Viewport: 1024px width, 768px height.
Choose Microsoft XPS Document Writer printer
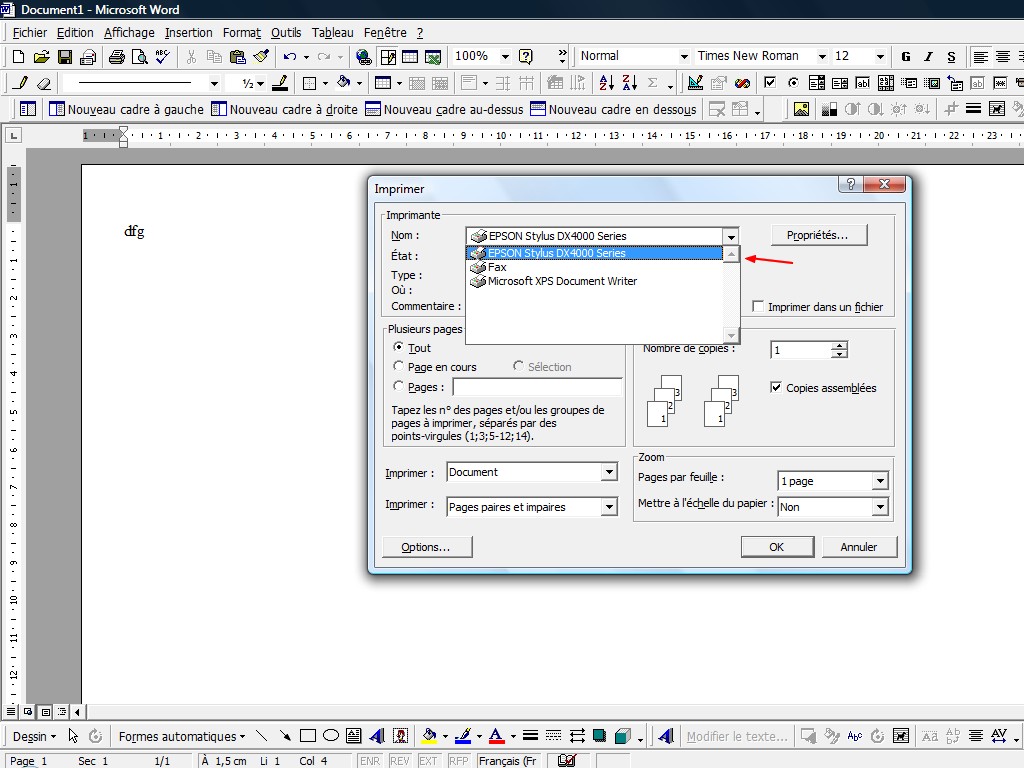(x=595, y=281)
